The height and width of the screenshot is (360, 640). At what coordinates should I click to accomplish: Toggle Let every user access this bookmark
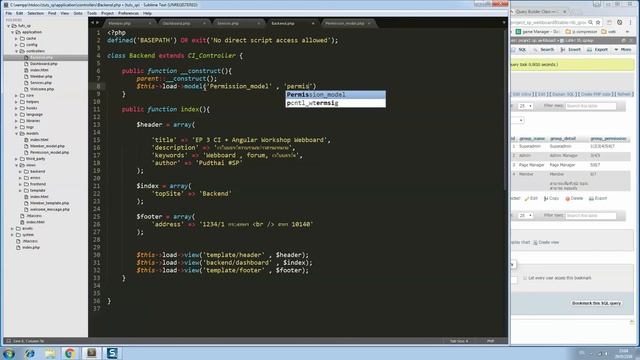[x=525, y=278]
